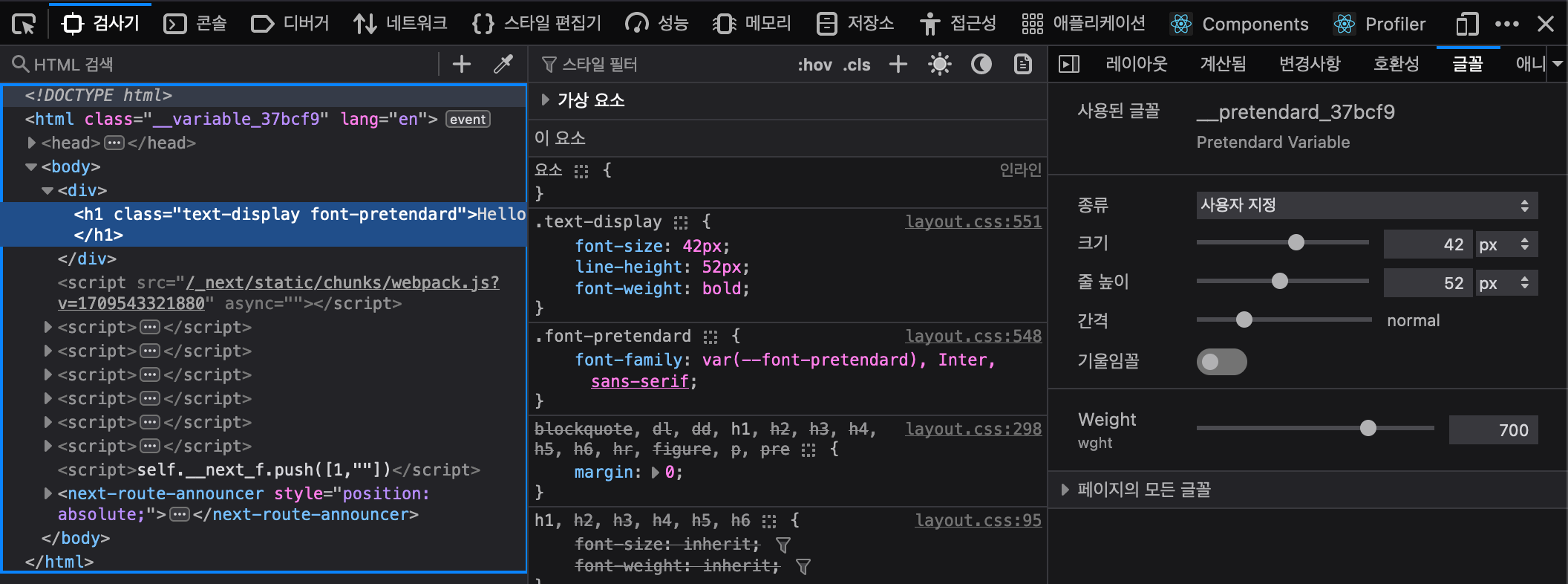Image resolution: width=1568 pixels, height=584 pixels.
Task: Collapse the body element node
Action: pyautogui.click(x=31, y=166)
